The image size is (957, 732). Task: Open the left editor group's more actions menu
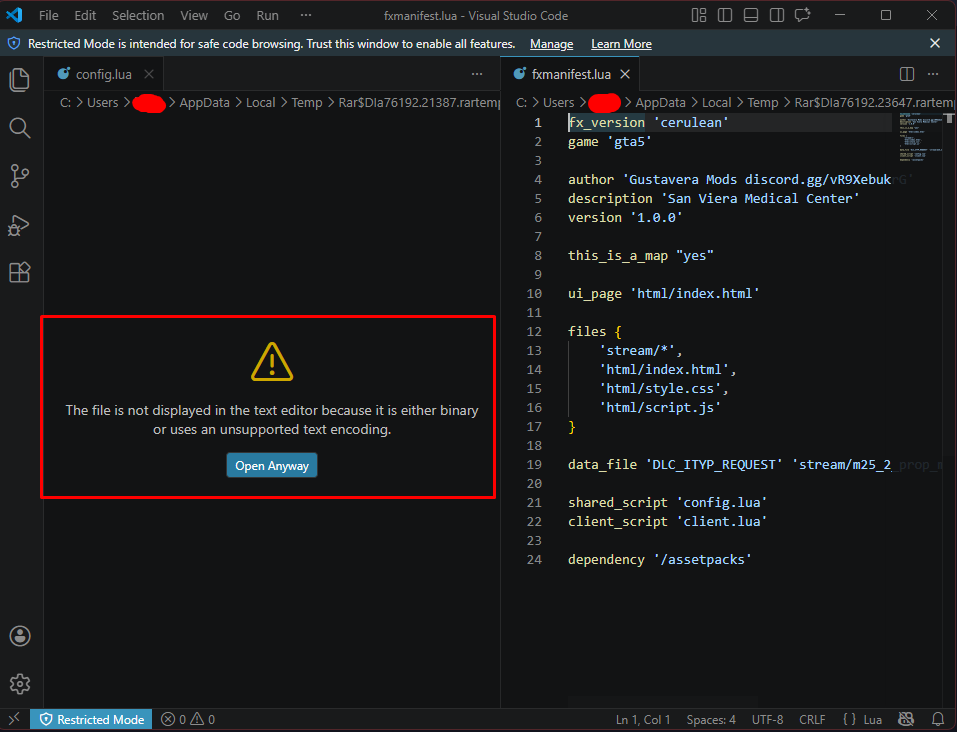coord(477,74)
